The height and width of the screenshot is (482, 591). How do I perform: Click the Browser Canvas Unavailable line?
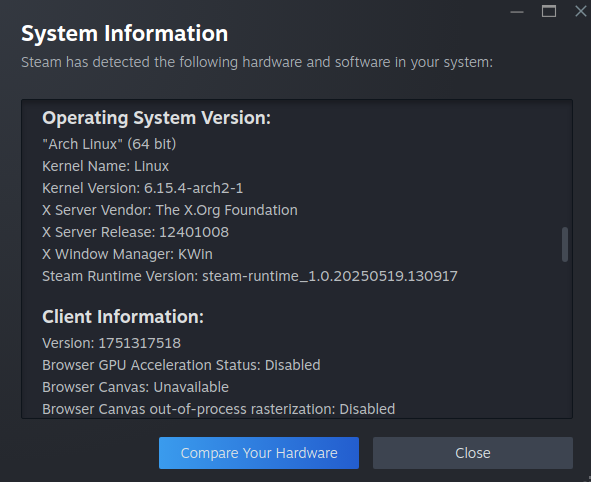135,387
